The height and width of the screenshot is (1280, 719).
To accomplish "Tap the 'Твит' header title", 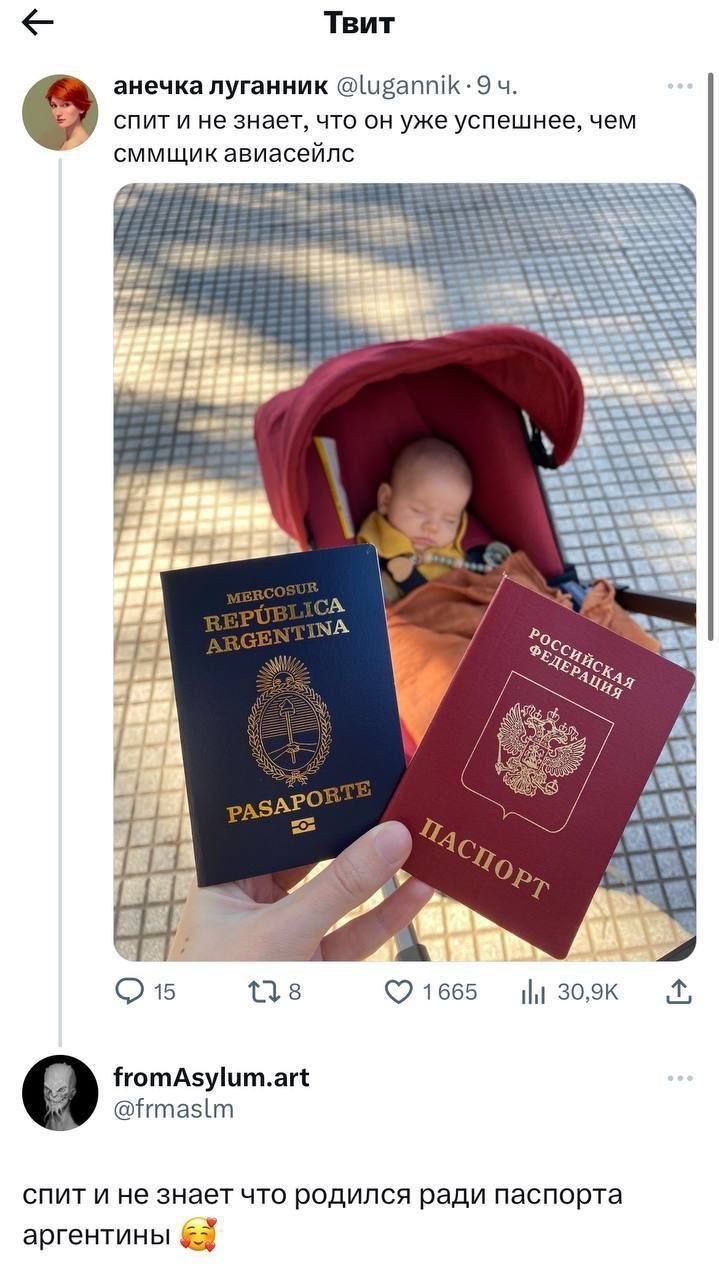I will (x=359, y=23).
